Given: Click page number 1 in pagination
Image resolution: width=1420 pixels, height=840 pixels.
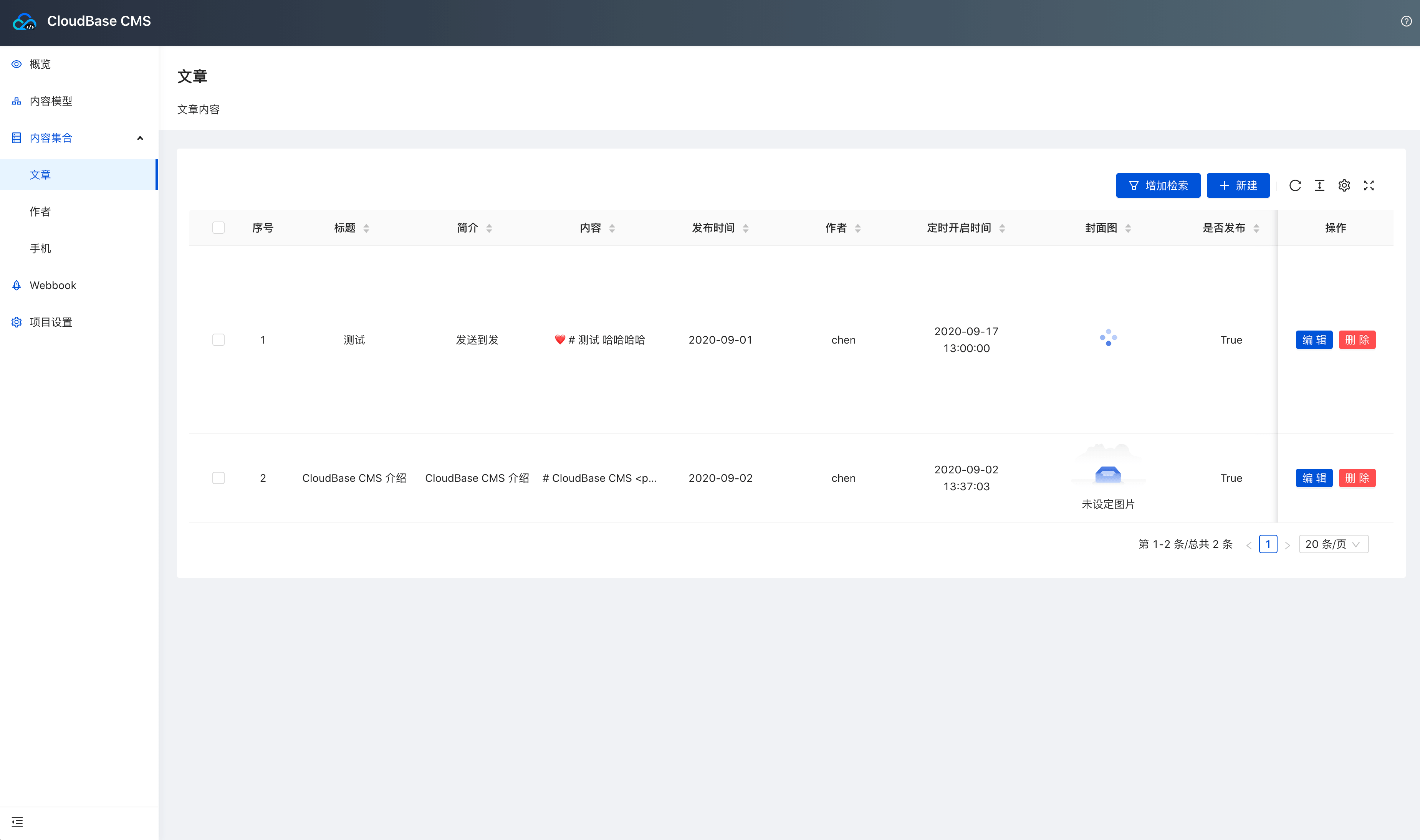Looking at the screenshot, I should [x=1268, y=544].
